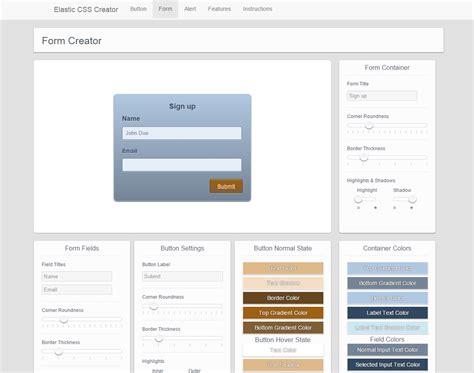Open the Elastic CSS Creator home link
This screenshot has width=474, height=373.
(86, 9)
